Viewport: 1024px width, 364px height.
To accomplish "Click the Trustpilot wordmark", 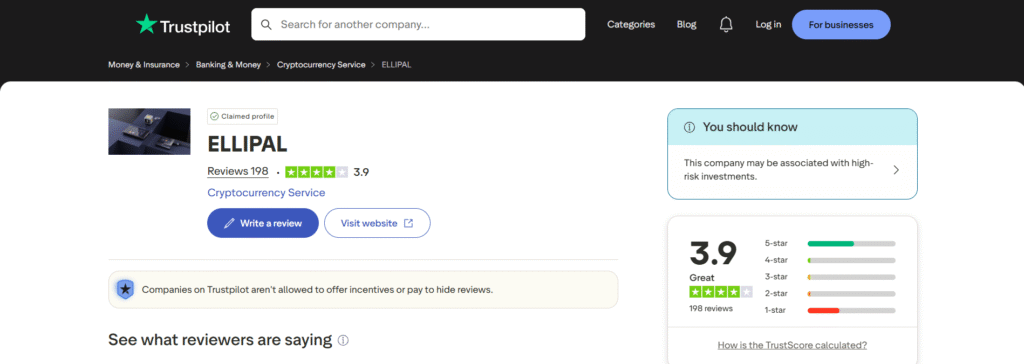I will pyautogui.click(x=196, y=27).
